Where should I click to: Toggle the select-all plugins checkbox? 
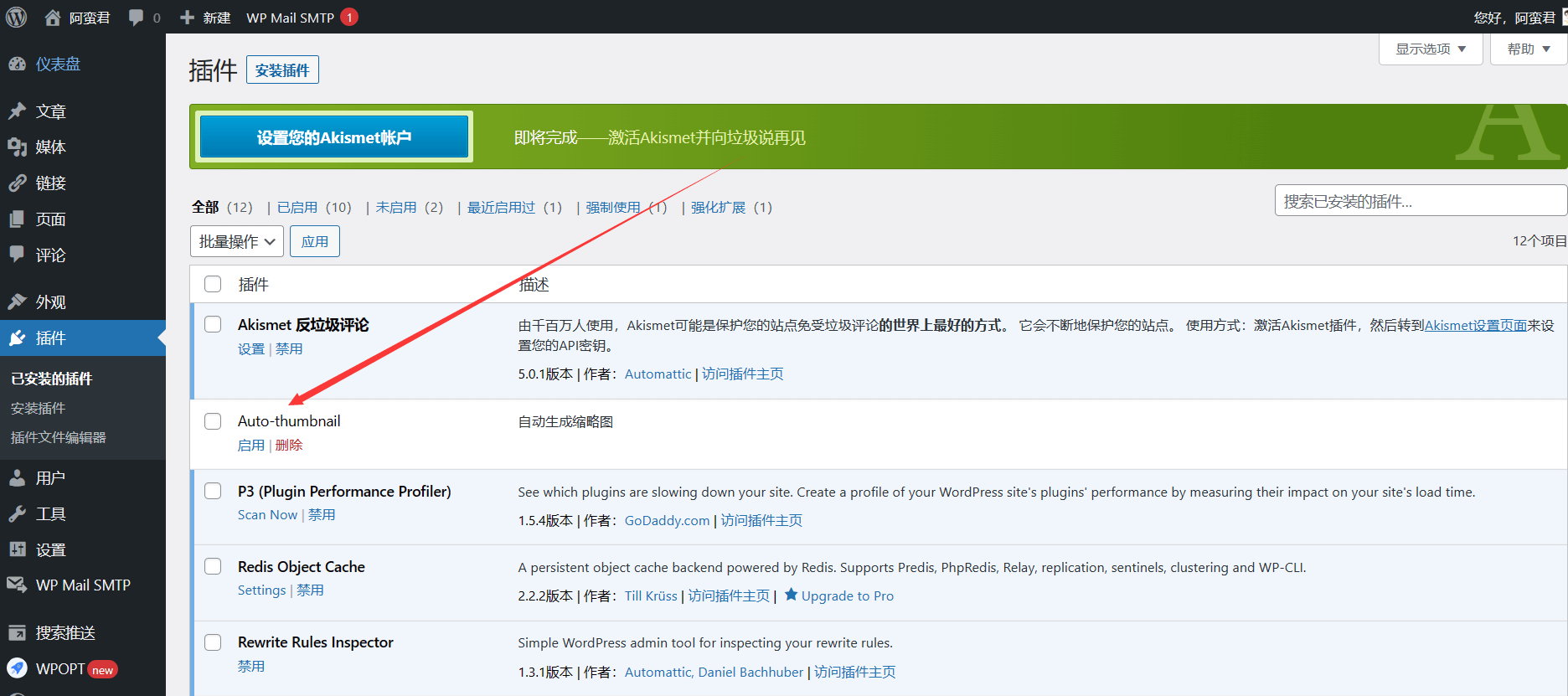[213, 284]
